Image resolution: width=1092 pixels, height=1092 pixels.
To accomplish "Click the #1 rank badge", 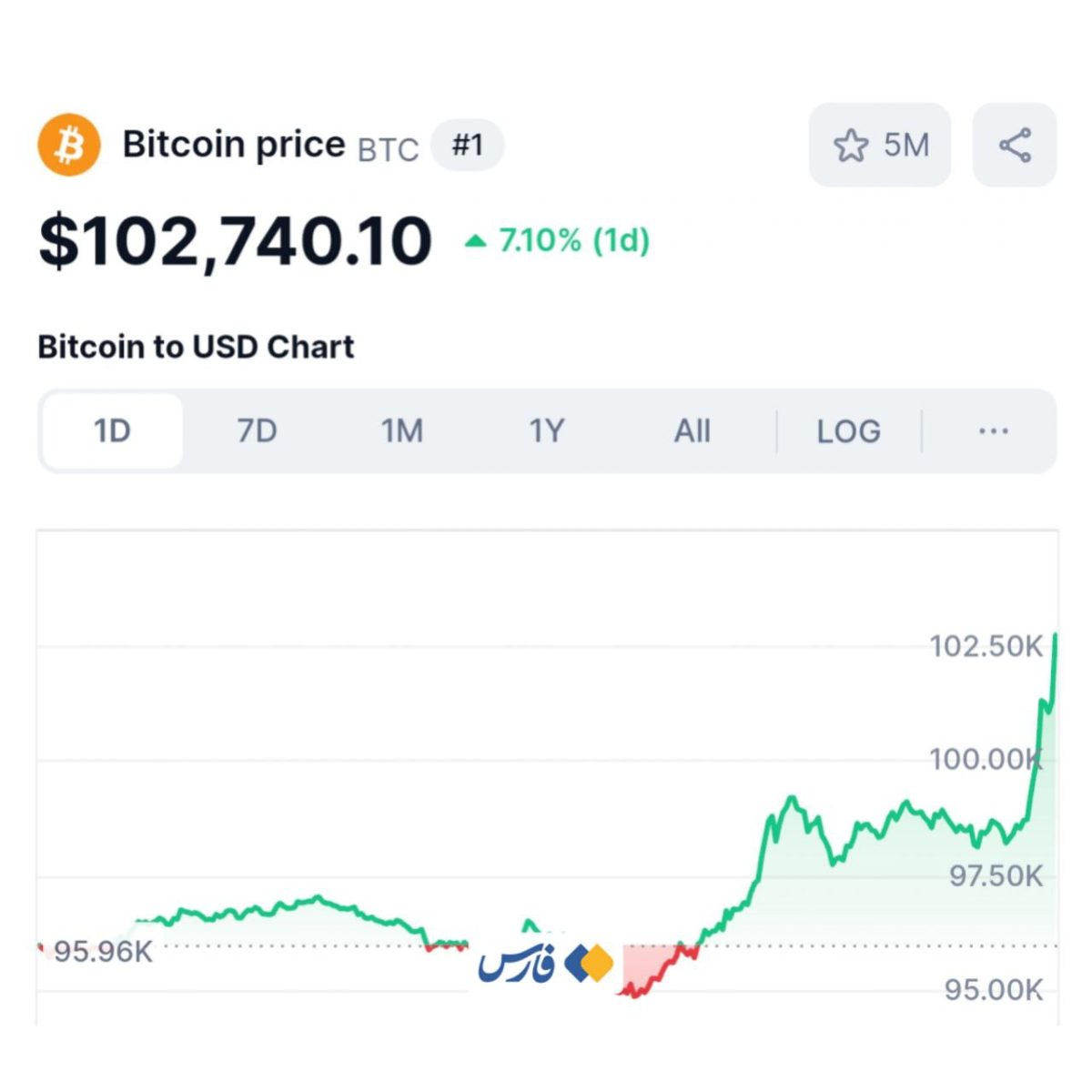I will (x=467, y=145).
